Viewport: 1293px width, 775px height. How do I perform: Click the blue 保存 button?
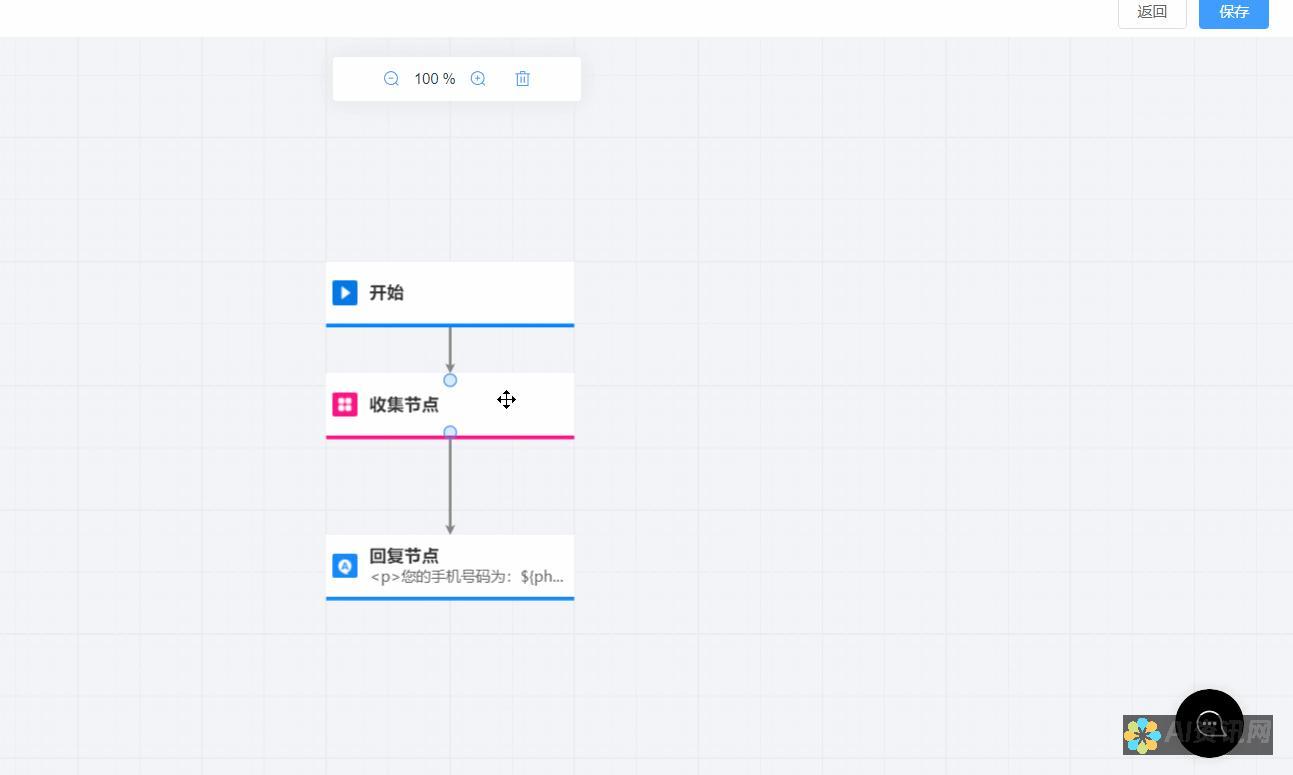click(x=1234, y=12)
